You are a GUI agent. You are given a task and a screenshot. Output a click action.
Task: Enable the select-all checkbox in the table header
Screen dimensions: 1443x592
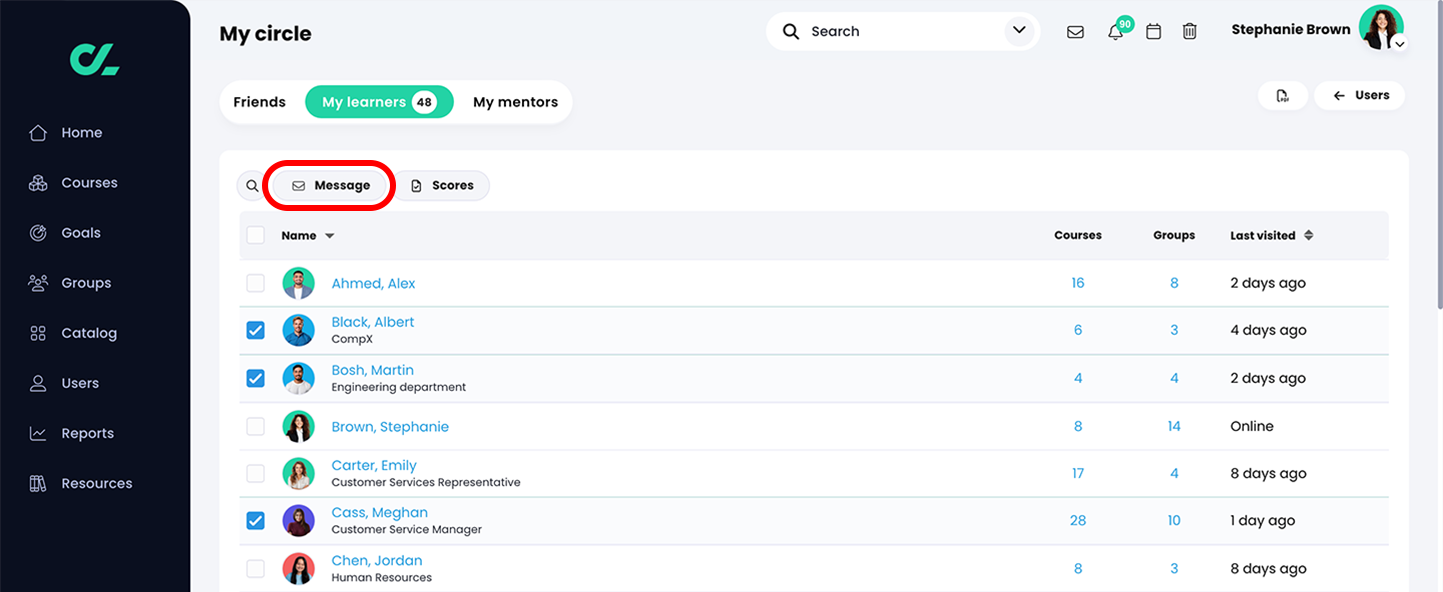255,234
